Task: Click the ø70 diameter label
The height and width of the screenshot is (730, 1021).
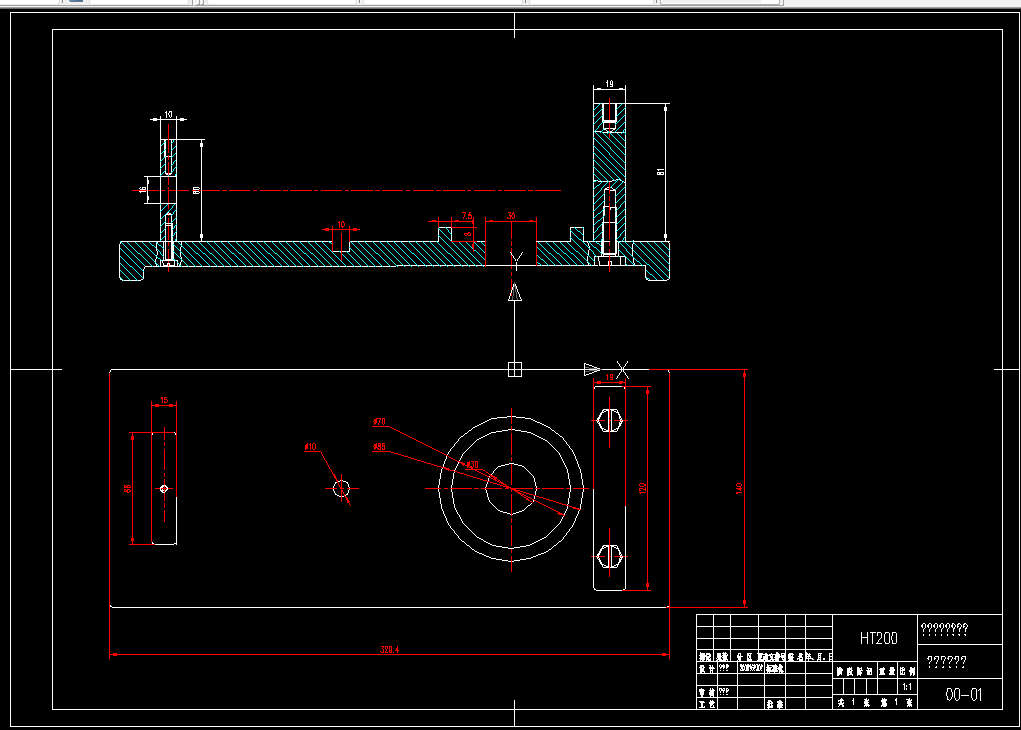Action: [x=379, y=422]
